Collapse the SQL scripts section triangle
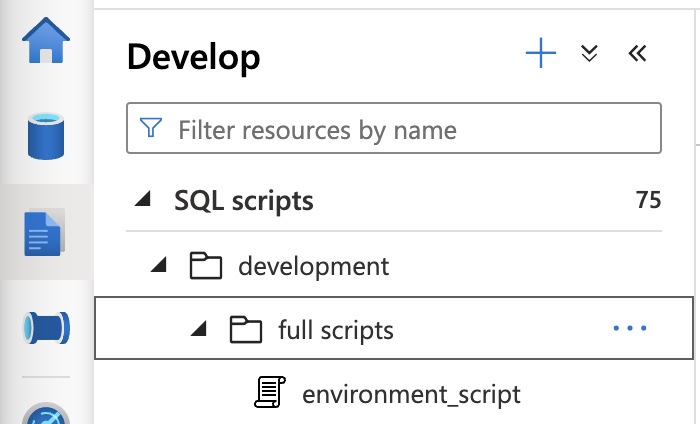The image size is (700, 424). click(143, 201)
